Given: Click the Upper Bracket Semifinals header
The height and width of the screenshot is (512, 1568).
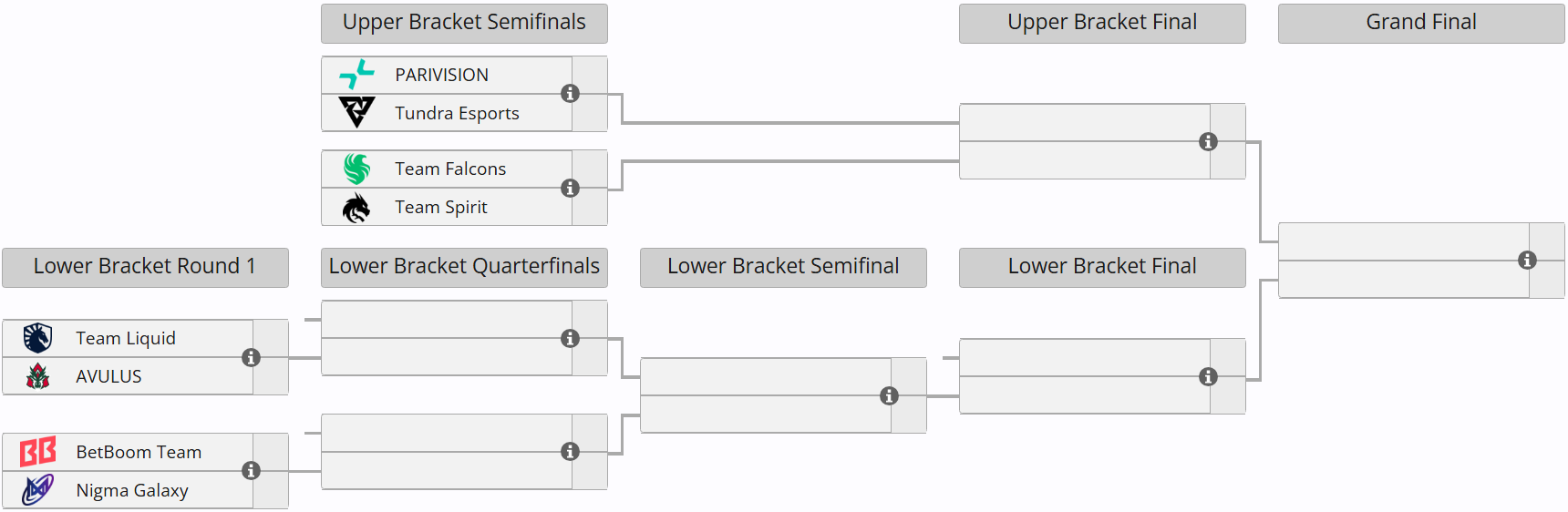Looking at the screenshot, I should click(464, 23).
